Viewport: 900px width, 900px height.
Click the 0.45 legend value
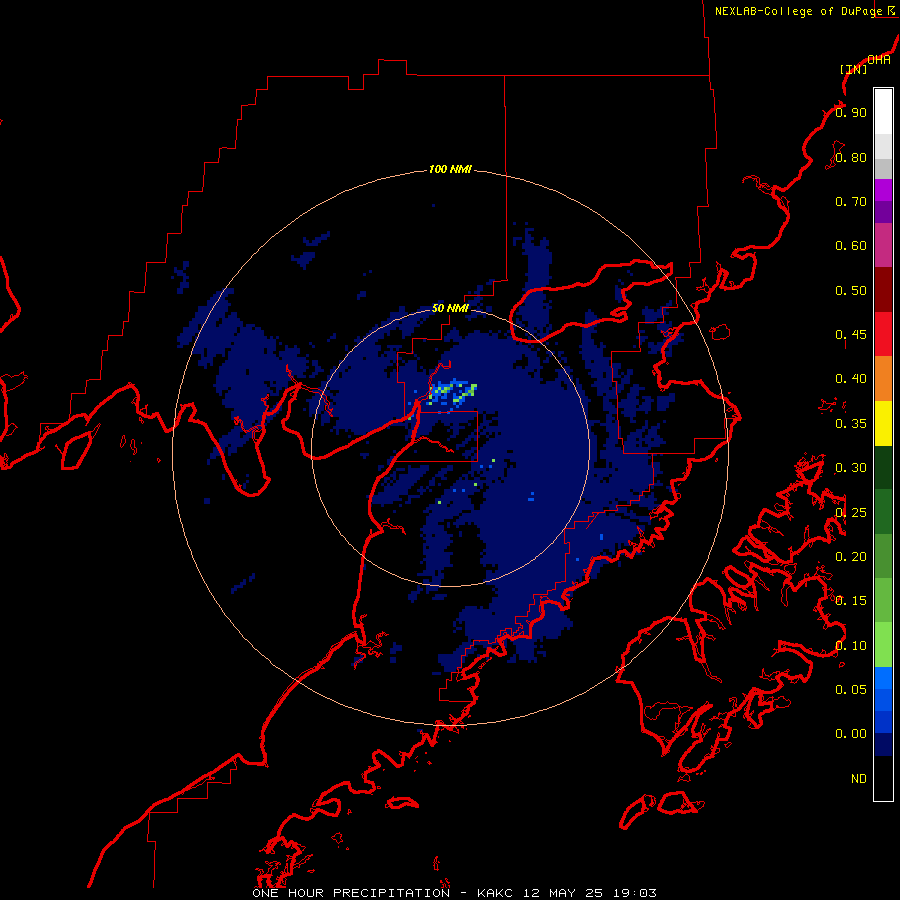(851, 334)
